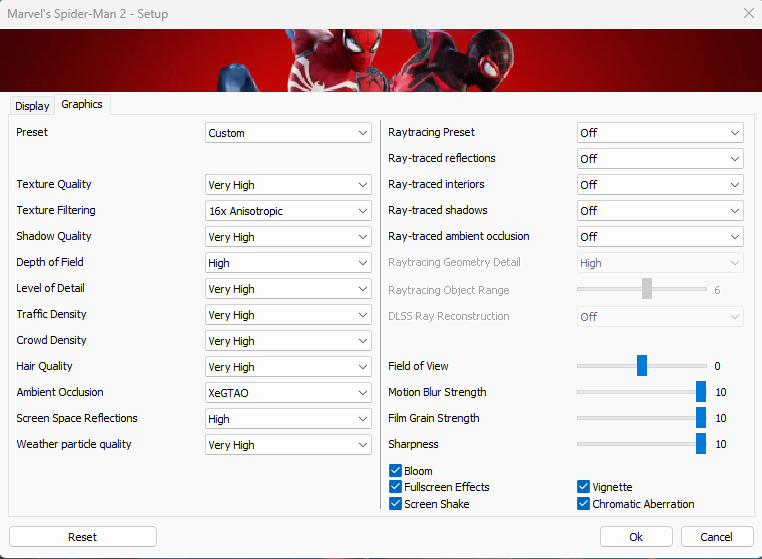Open the Crowd Density dropdown

tap(288, 341)
